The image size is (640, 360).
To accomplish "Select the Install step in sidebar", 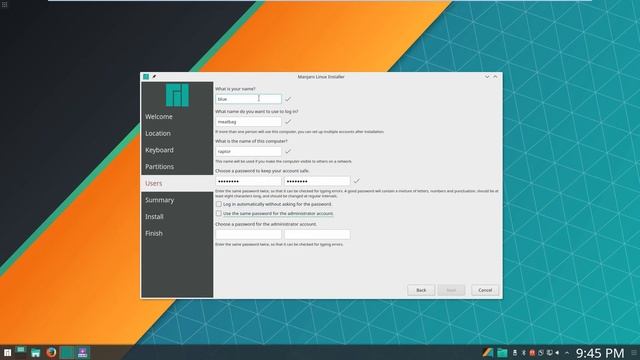I will [x=177, y=217].
